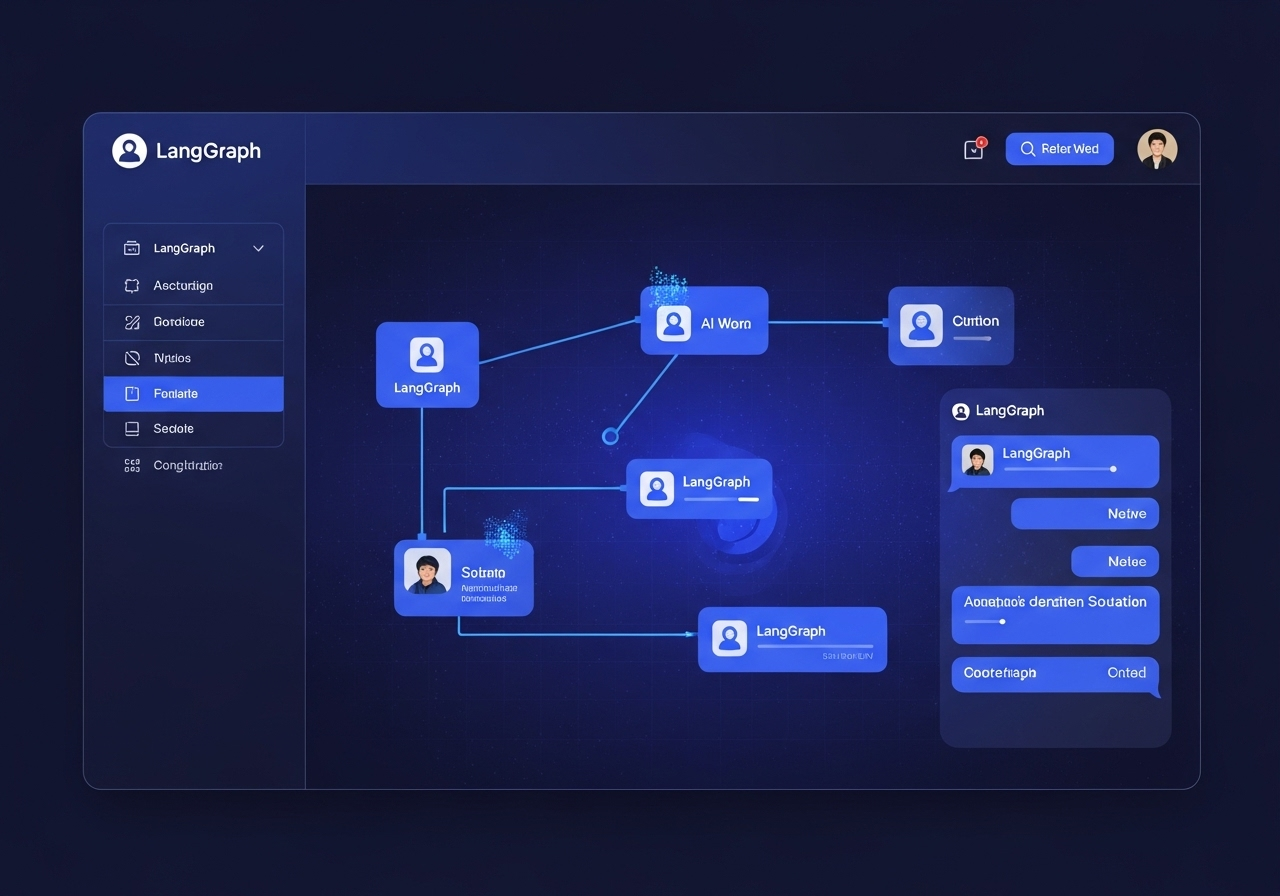Image resolution: width=1280 pixels, height=896 pixels.
Task: Click the avatar icon in middle LangGraph node
Action: (x=657, y=488)
